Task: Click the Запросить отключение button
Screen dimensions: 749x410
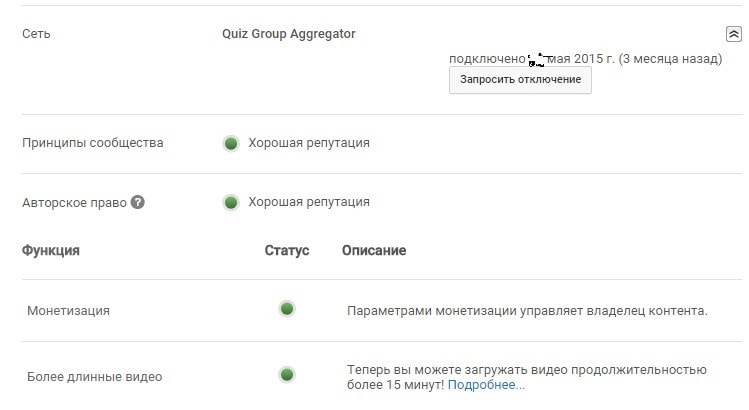Action: (520, 80)
